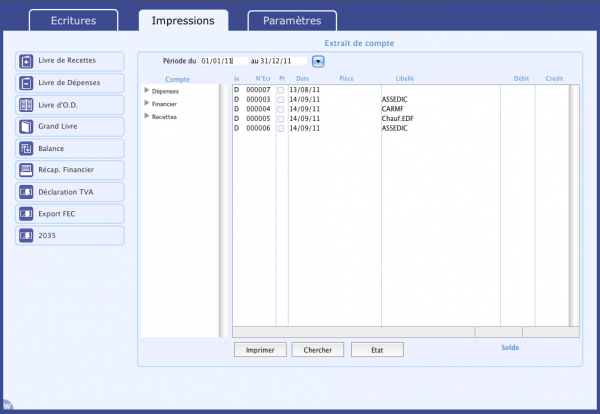This screenshot has height=414, width=600.
Task: Click the 2035 form icon
Action: (x=26, y=235)
